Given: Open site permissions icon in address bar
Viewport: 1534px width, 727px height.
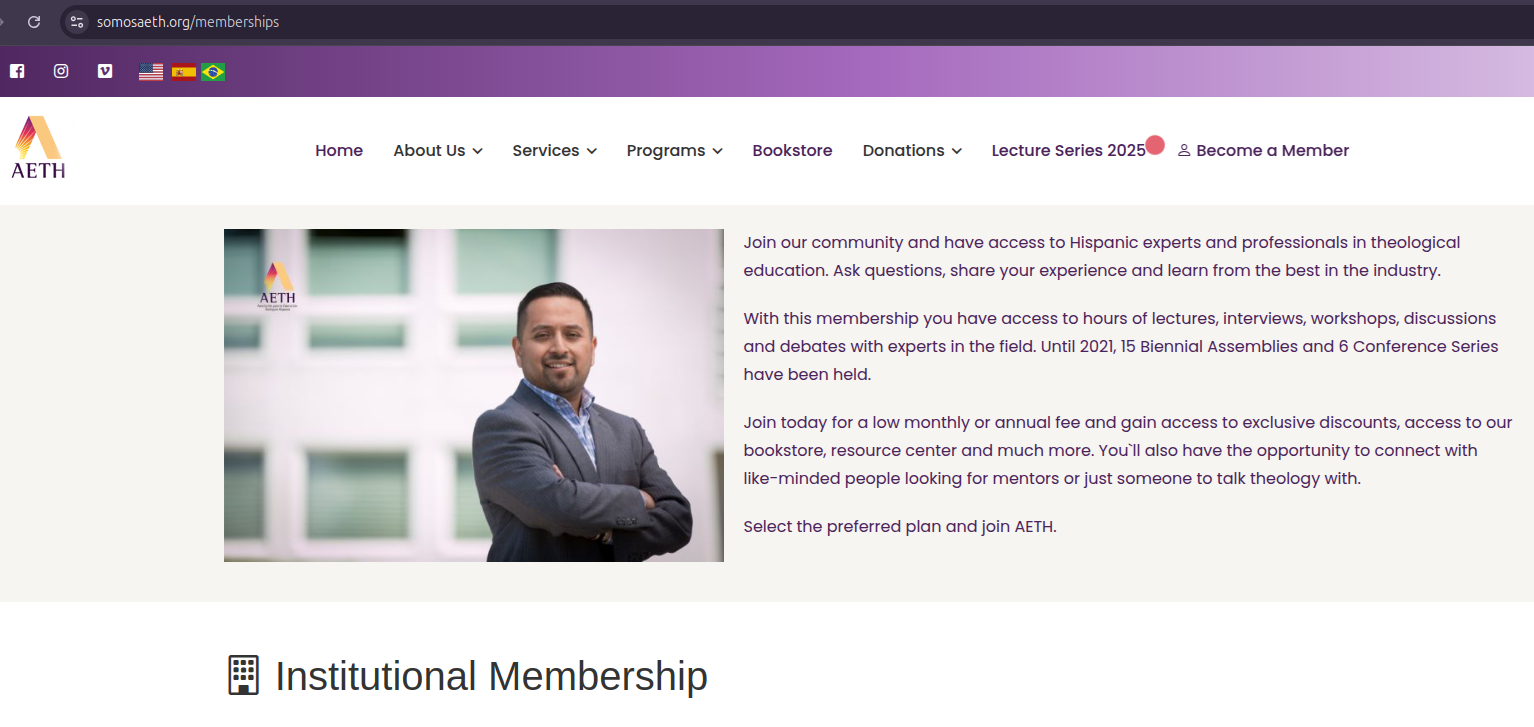Looking at the screenshot, I should click(76, 21).
